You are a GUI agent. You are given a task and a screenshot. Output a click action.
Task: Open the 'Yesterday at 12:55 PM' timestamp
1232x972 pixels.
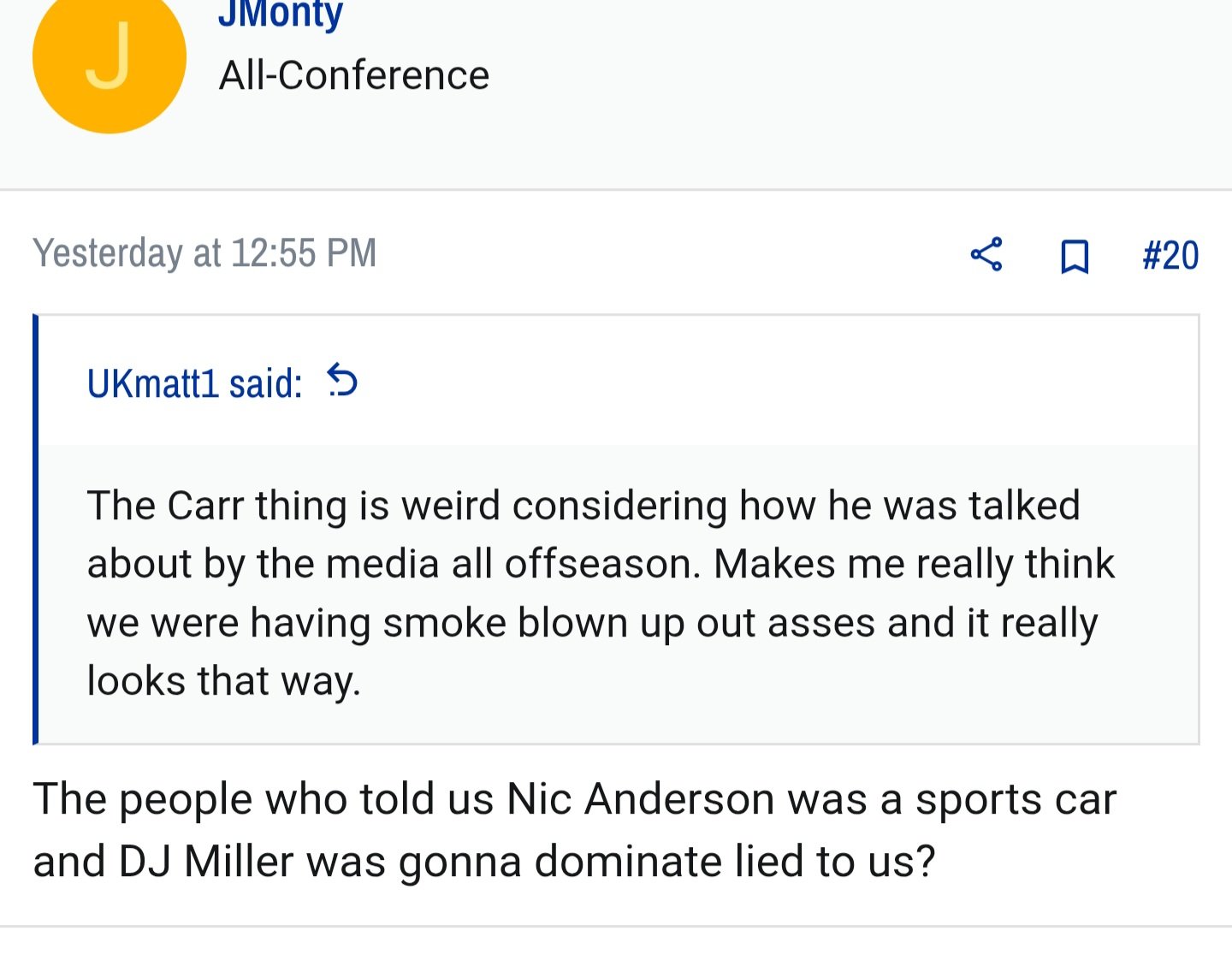(x=204, y=253)
